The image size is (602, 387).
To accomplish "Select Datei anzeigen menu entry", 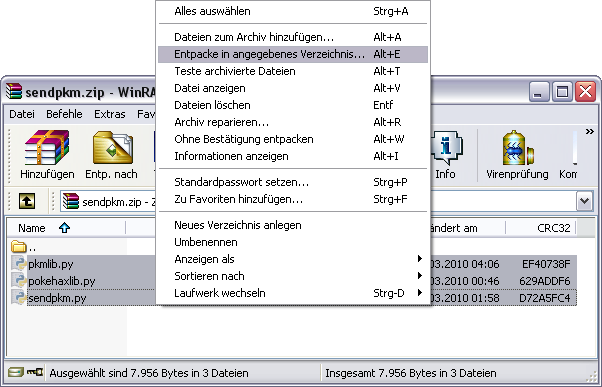I will pyautogui.click(x=293, y=88).
